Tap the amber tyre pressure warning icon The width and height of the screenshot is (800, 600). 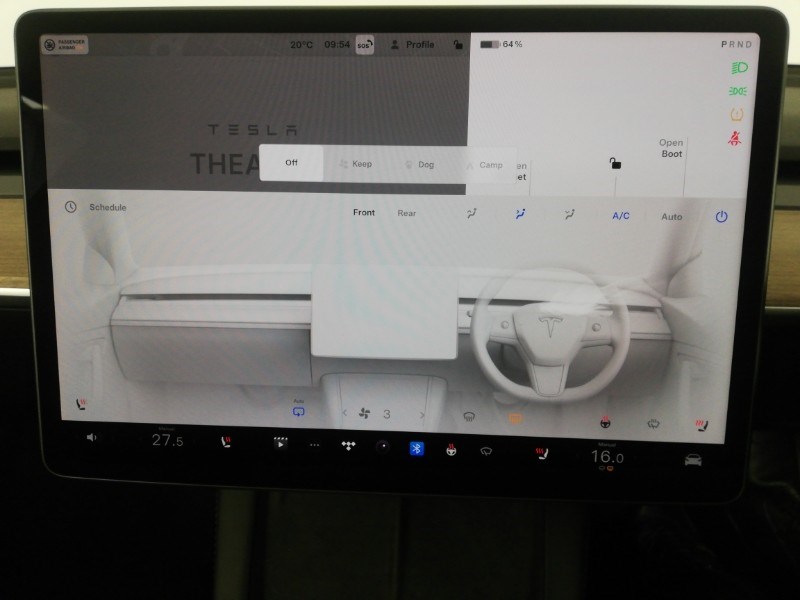(736, 115)
